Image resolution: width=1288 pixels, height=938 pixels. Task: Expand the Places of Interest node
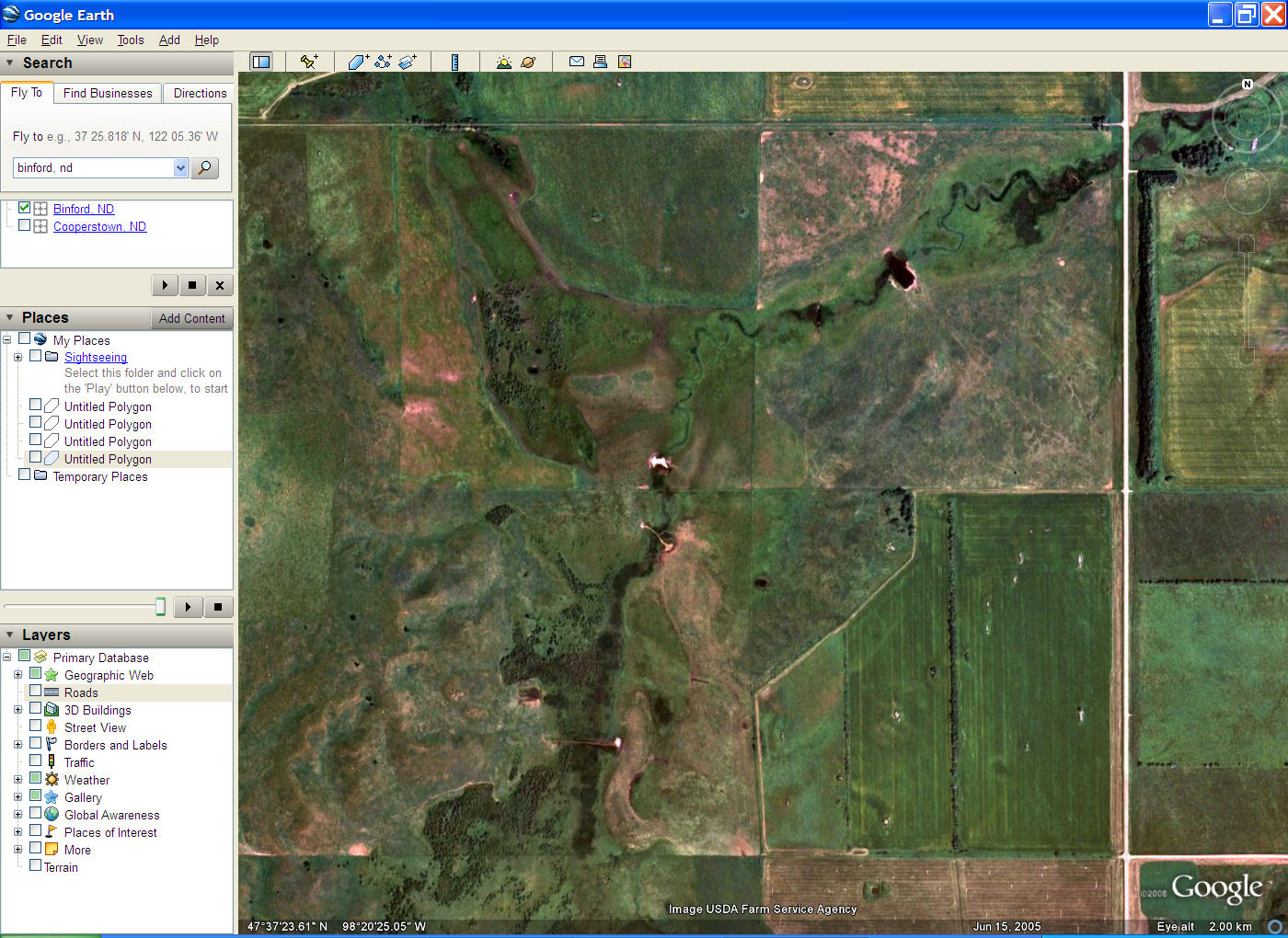point(17,831)
